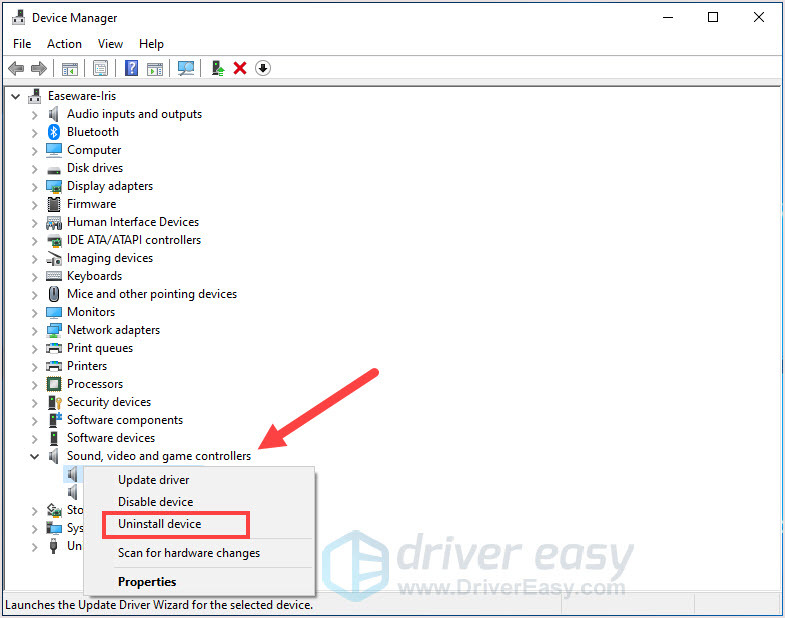Click the black down-arrow toolbar icon
The height and width of the screenshot is (618, 785).
click(263, 68)
